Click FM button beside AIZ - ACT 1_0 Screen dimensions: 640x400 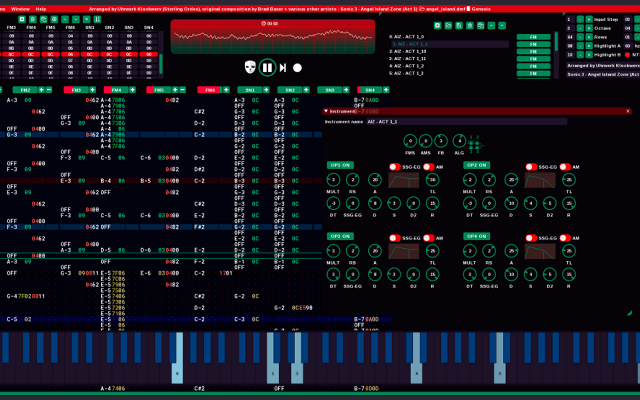(533, 37)
